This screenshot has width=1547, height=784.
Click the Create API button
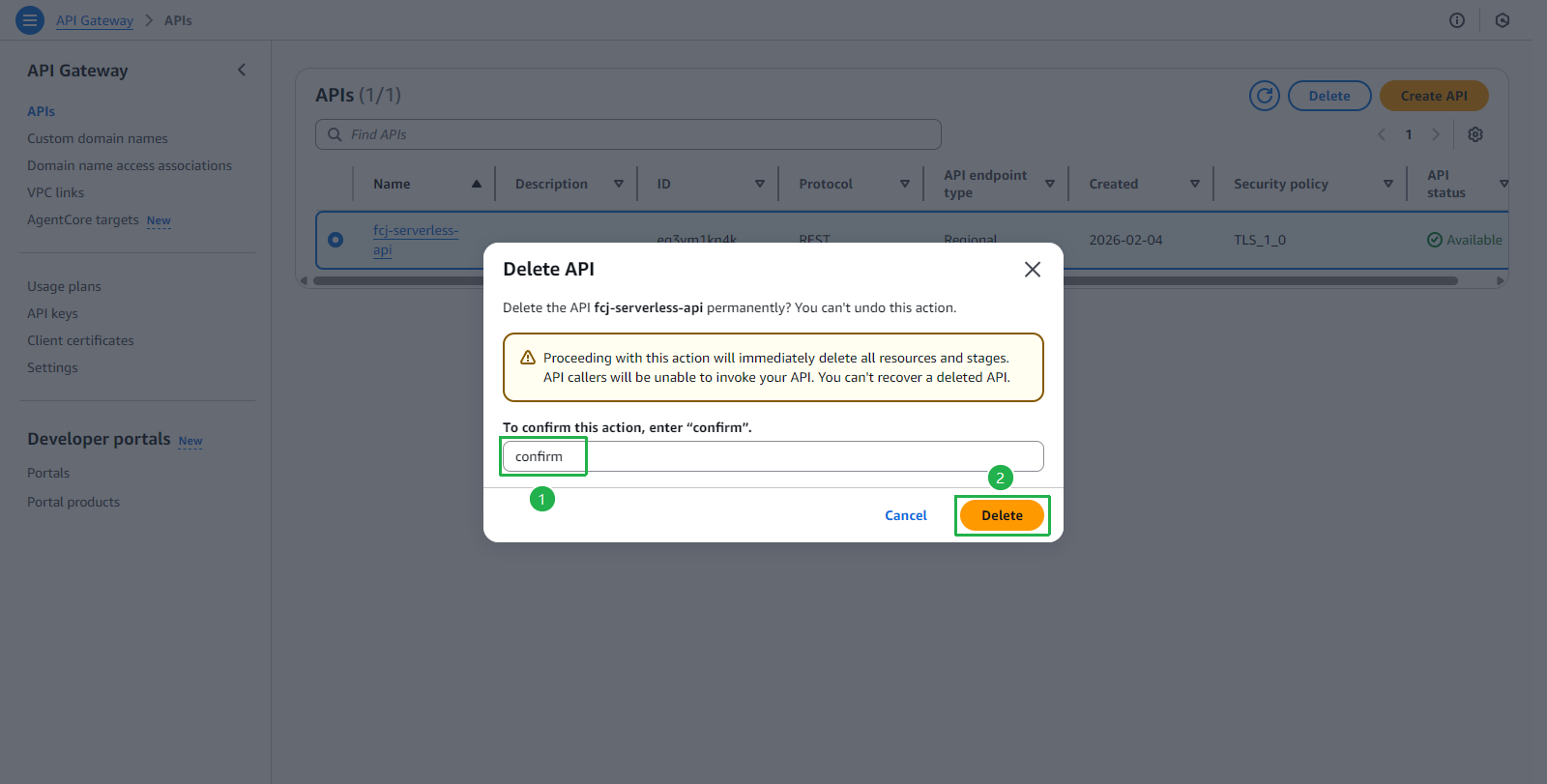pyautogui.click(x=1434, y=96)
